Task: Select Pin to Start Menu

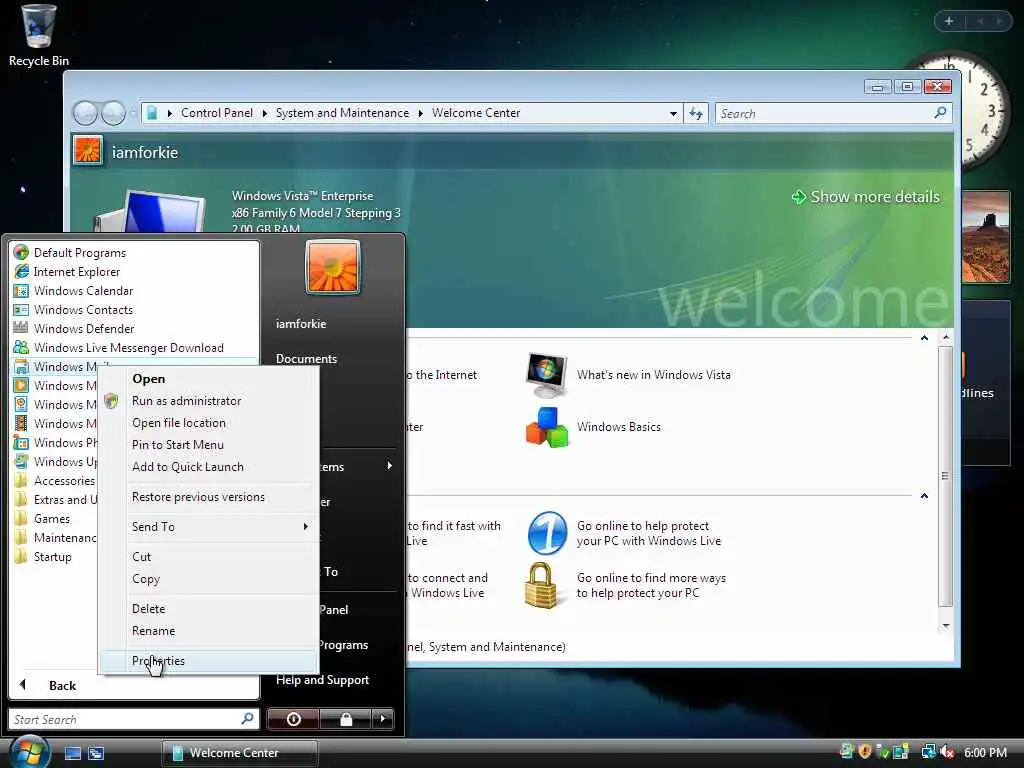Action: (x=209, y=444)
